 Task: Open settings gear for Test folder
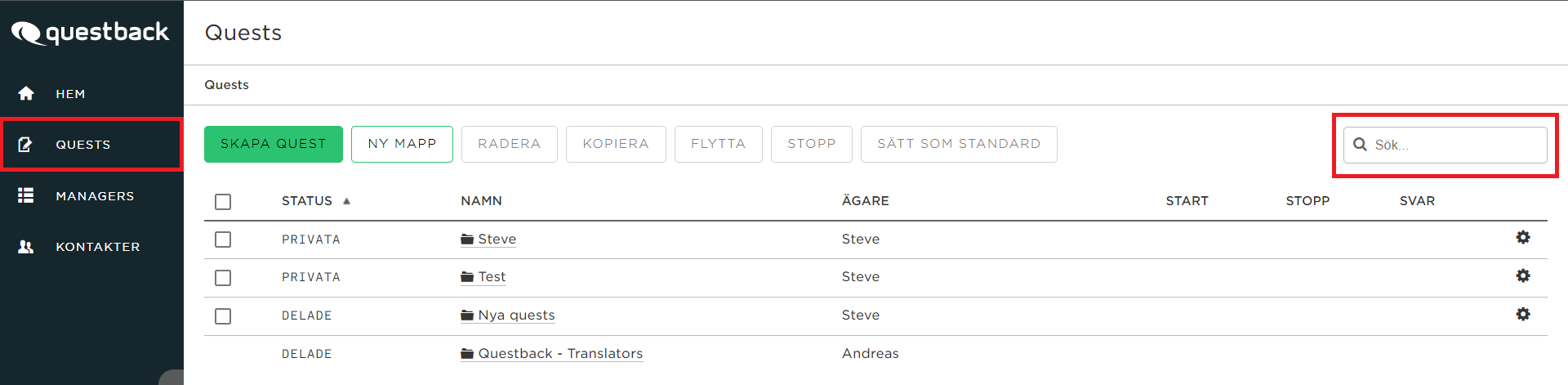click(x=1523, y=275)
